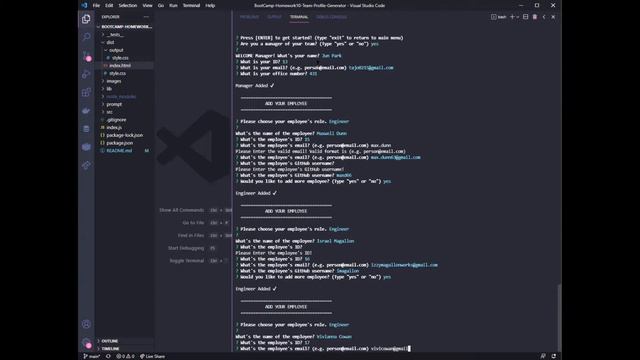Open the Extensions view

[x=86, y=92]
